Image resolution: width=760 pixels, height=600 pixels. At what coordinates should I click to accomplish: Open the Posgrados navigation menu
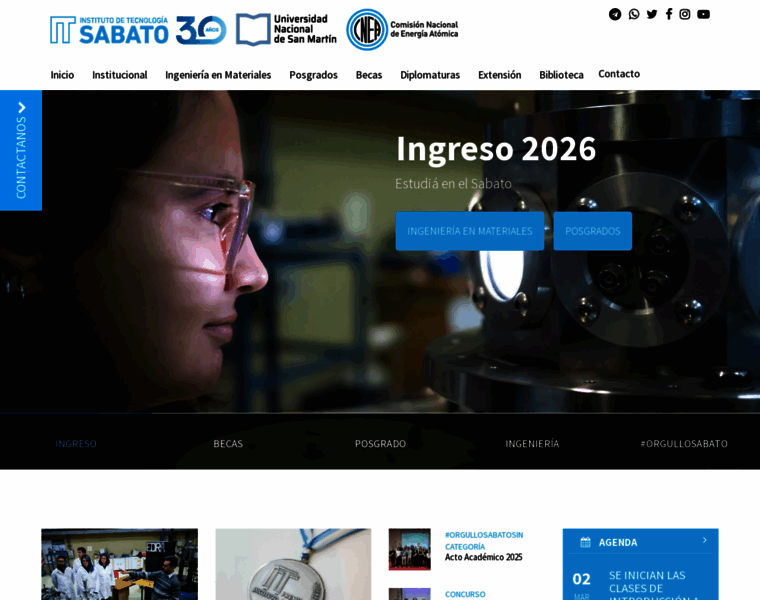(313, 75)
